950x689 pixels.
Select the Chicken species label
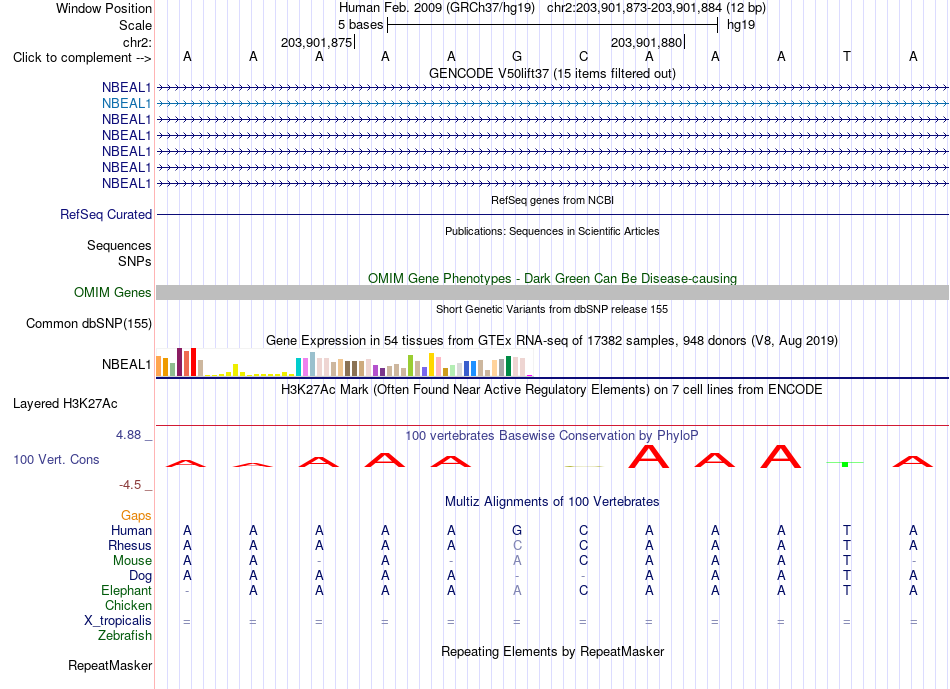(128, 605)
